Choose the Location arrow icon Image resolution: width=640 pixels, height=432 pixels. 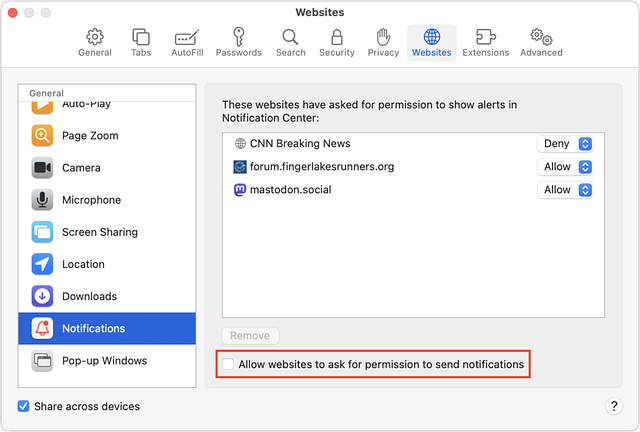tap(42, 264)
